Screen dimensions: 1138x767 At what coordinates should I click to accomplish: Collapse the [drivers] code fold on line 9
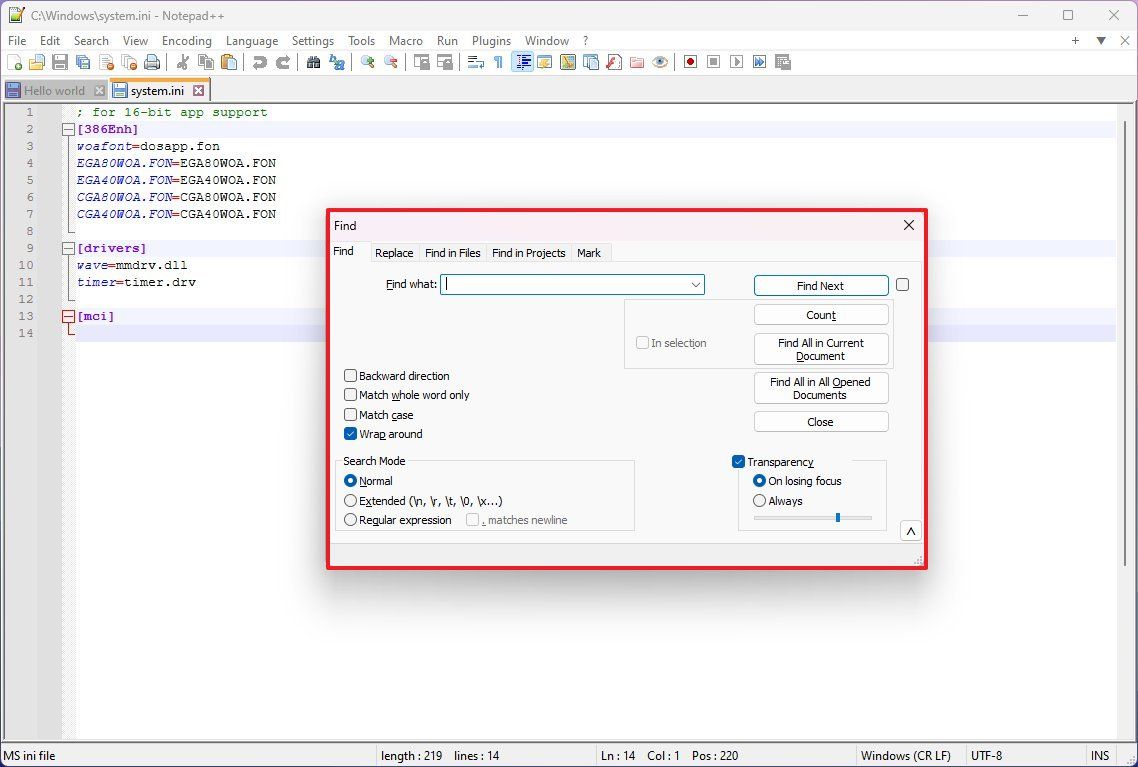tap(67, 247)
